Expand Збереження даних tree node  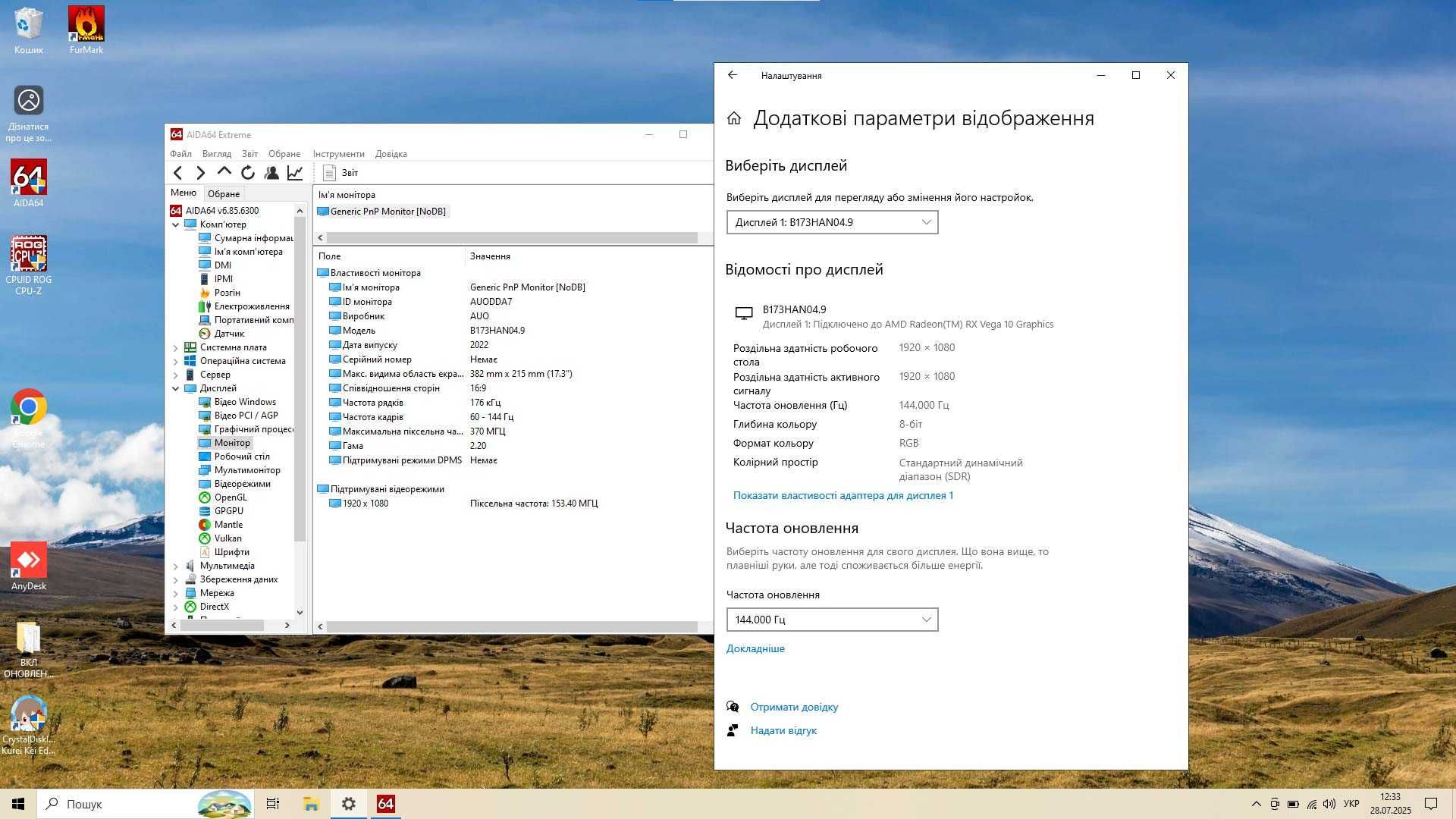pyautogui.click(x=176, y=579)
